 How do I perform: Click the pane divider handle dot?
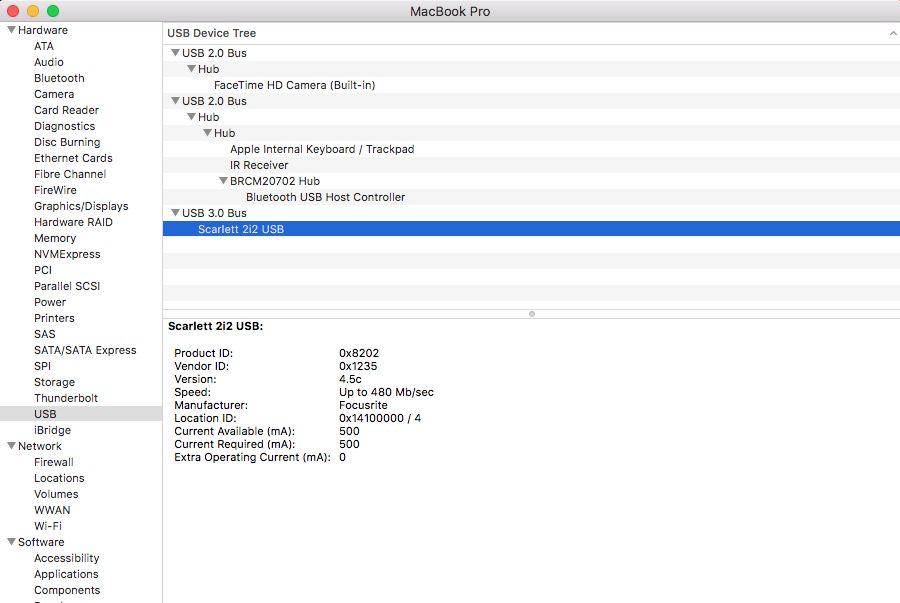[x=531, y=313]
